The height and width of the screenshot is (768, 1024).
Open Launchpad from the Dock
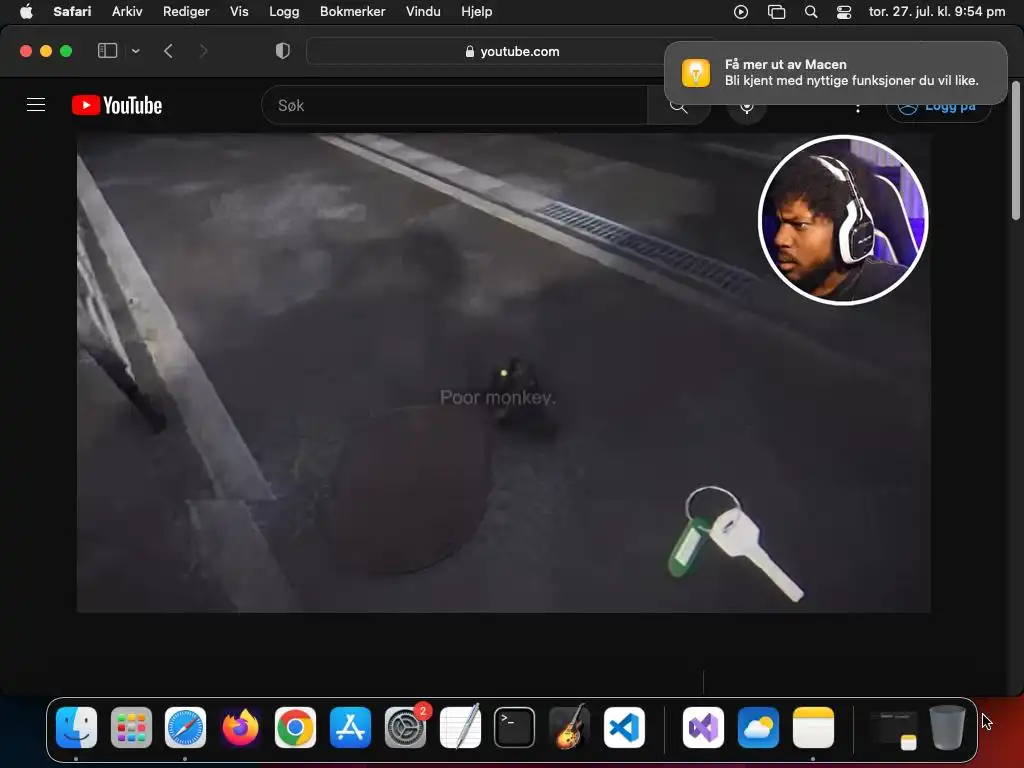point(131,727)
